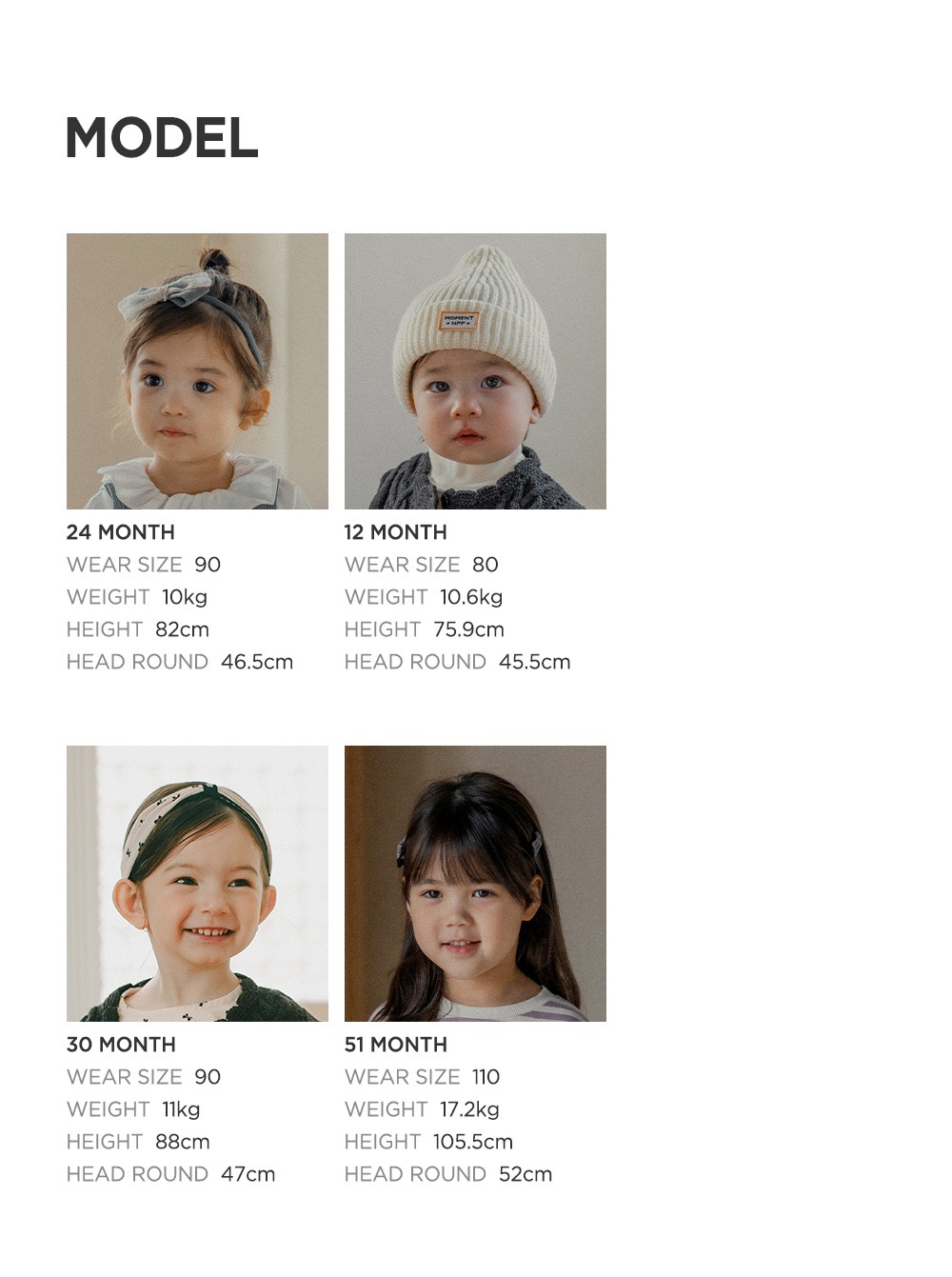Click HEAD ROUND 46.5cm text
Screen dimensions: 952x1277
pyautogui.click(x=180, y=662)
